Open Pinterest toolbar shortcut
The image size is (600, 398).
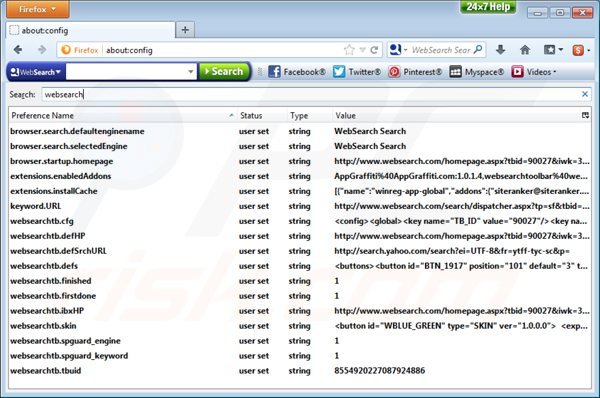415,72
